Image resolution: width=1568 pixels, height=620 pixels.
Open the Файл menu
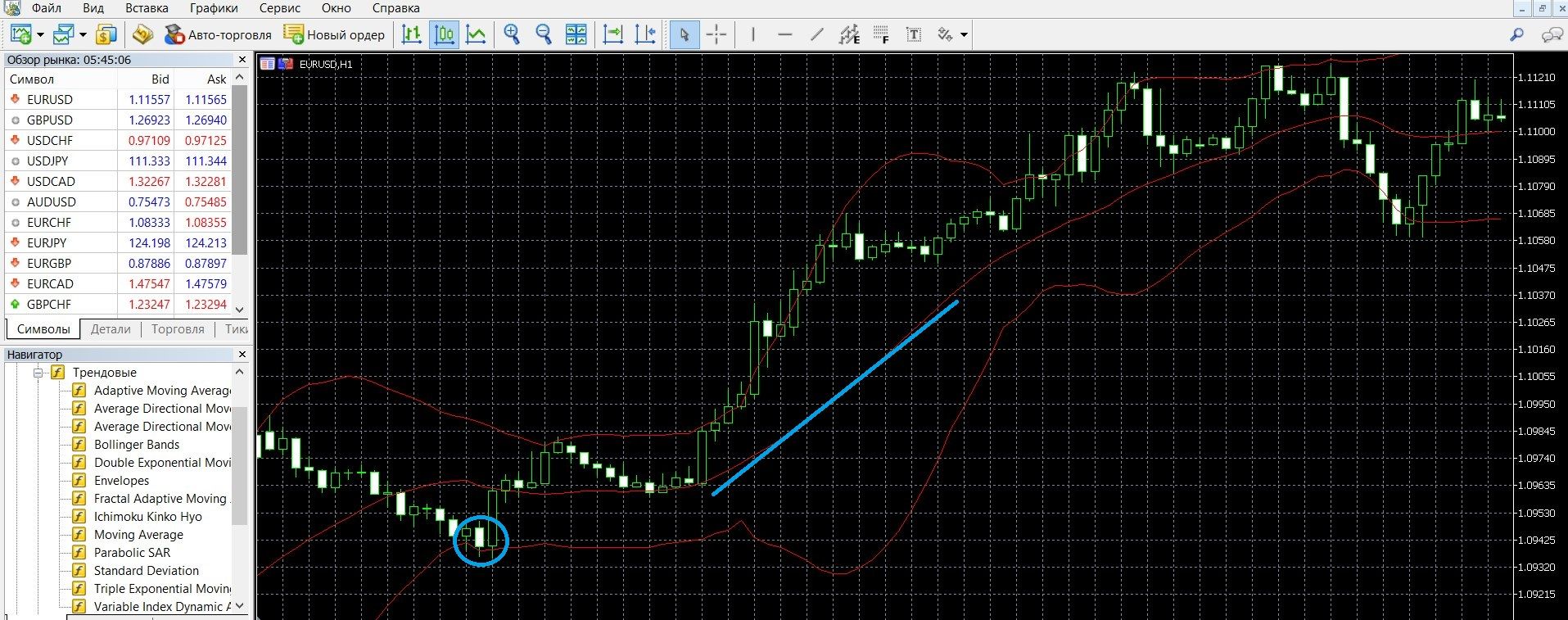point(47,8)
